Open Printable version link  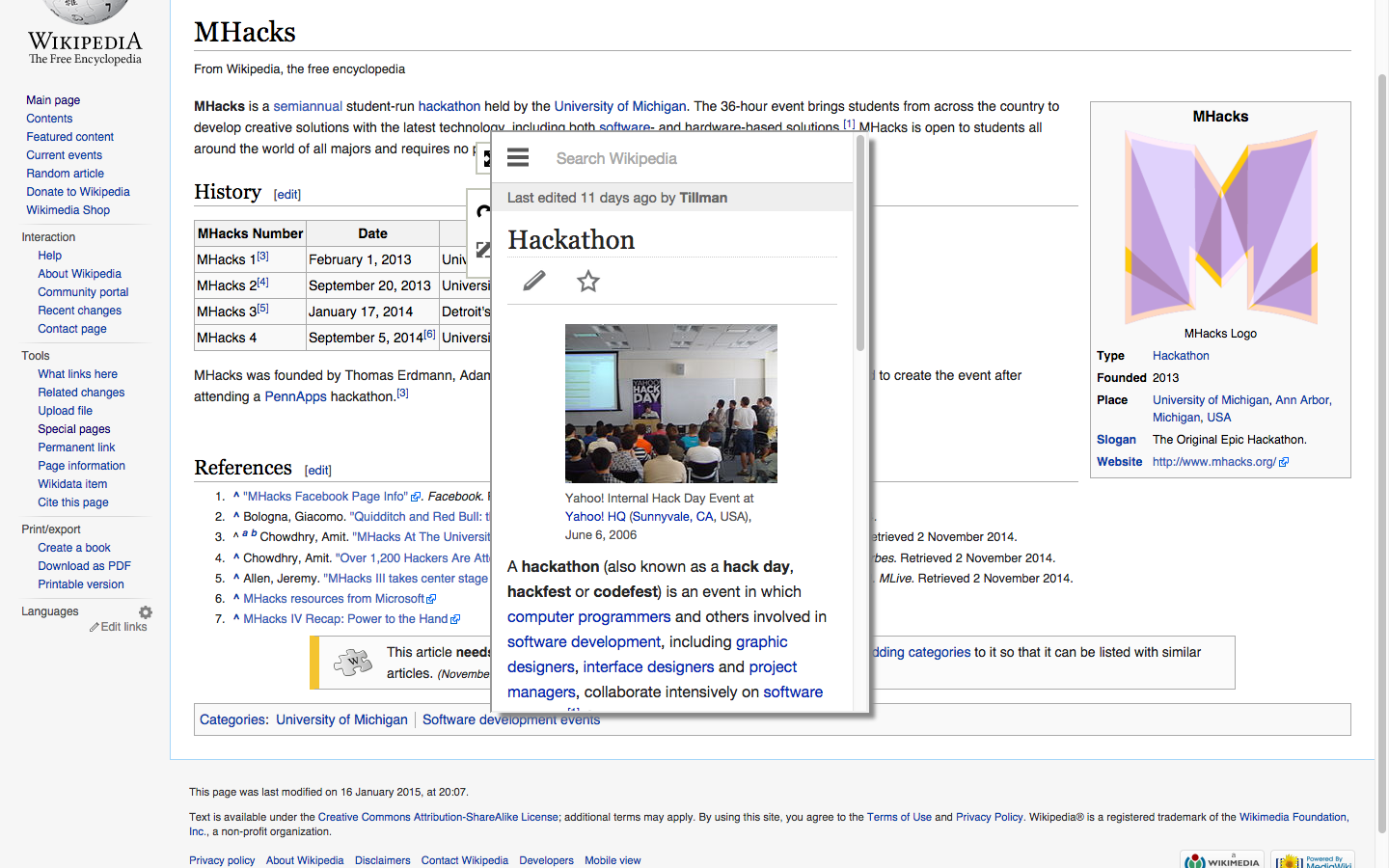click(x=81, y=584)
